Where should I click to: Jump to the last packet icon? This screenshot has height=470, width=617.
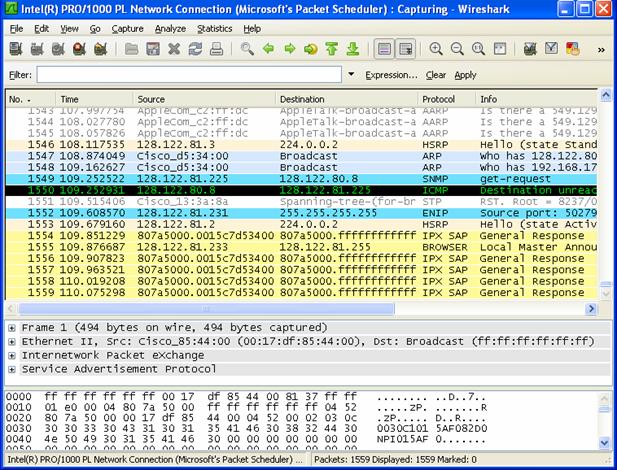[352, 48]
